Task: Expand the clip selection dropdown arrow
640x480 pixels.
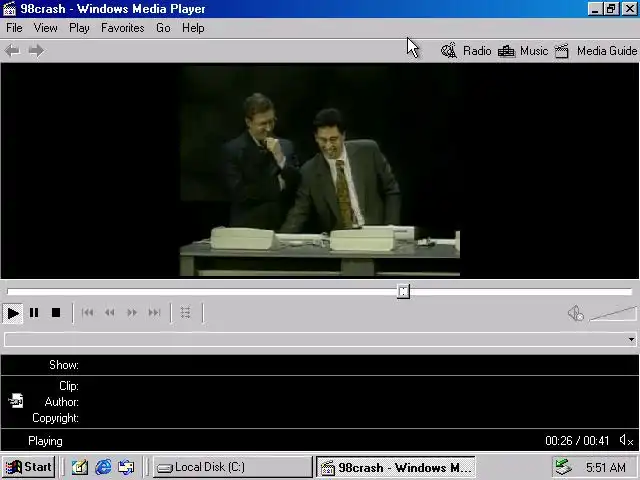Action: tap(631, 340)
